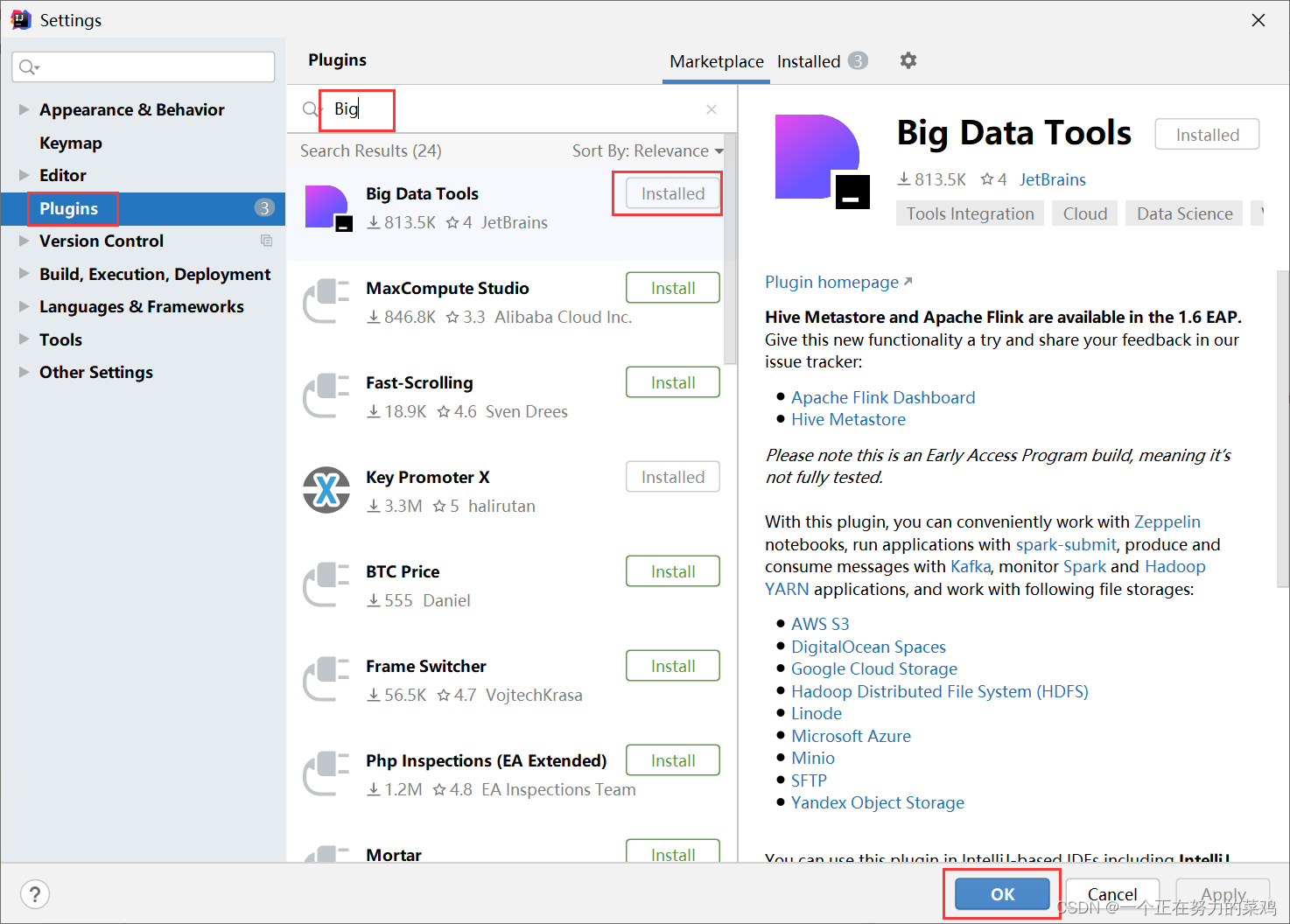Confirm settings with OK button

pyautogui.click(x=1002, y=894)
